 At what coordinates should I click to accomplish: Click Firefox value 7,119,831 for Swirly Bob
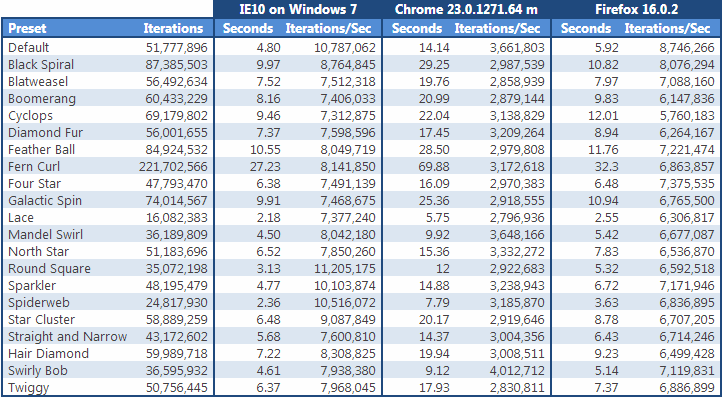pos(687,371)
